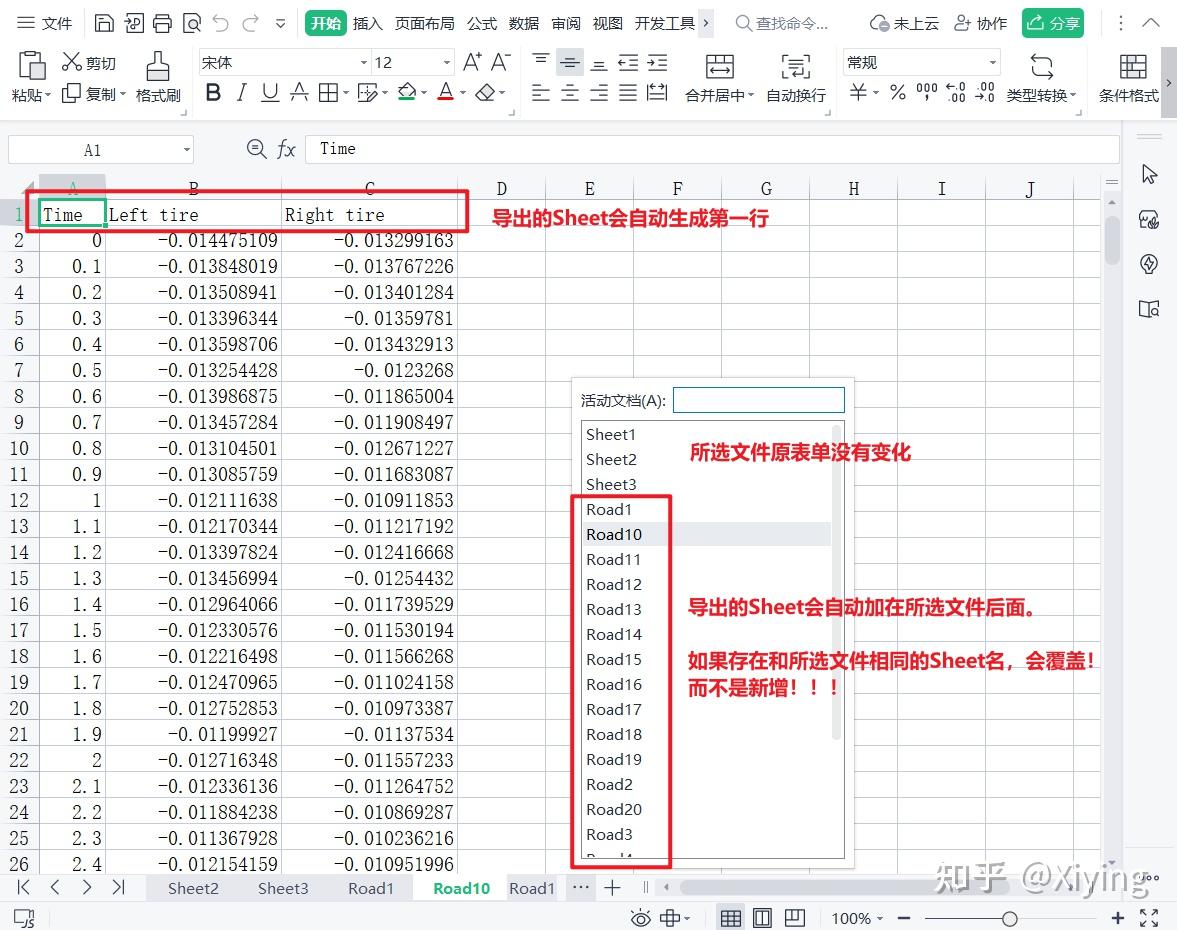Click the Increase Decimal icon
The height and width of the screenshot is (930, 1177).
[x=984, y=92]
